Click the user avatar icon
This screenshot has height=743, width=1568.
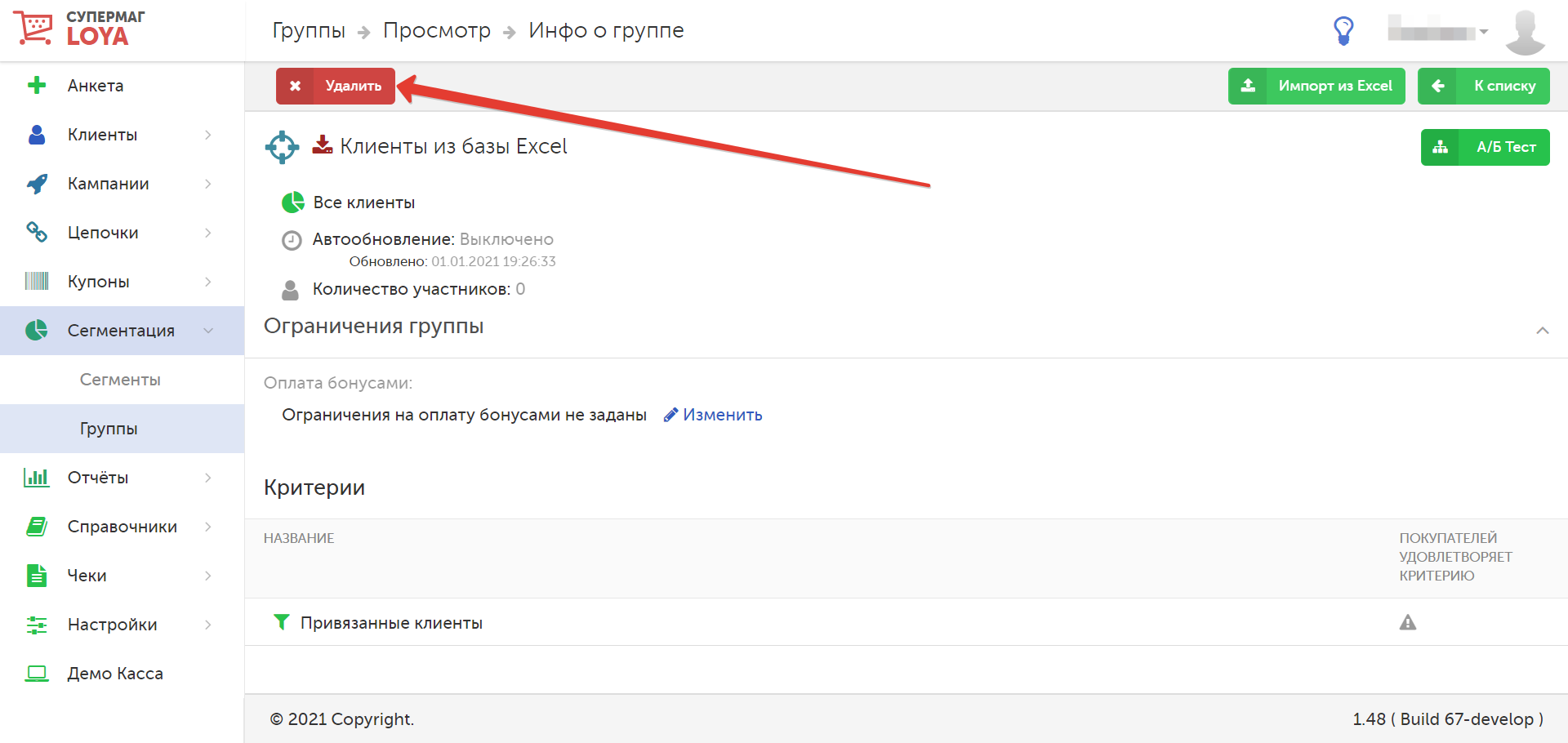pyautogui.click(x=1525, y=32)
